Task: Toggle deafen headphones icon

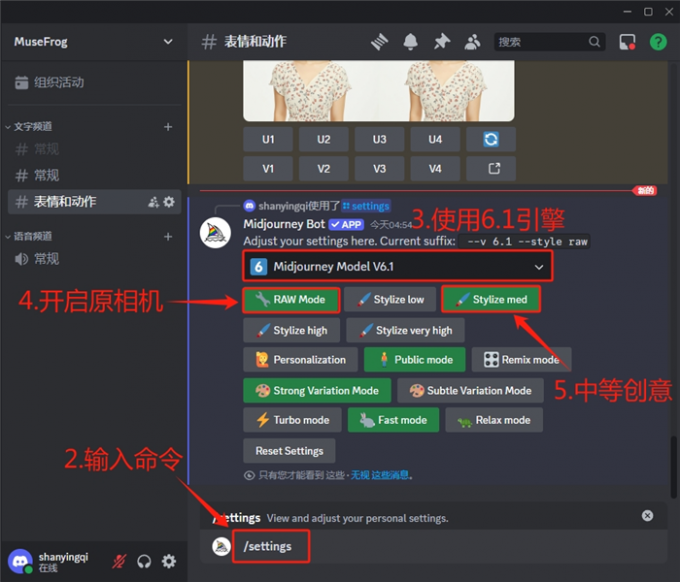Action: click(x=144, y=561)
